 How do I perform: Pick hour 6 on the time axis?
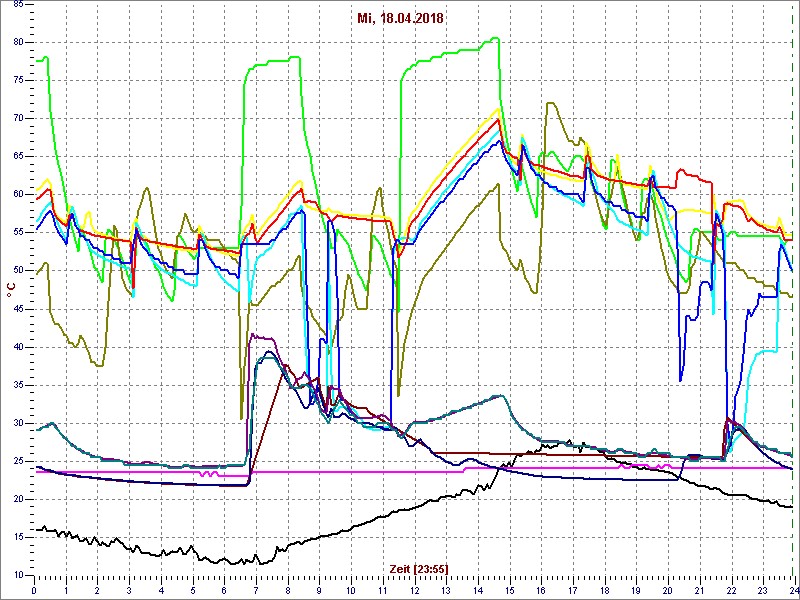pyautogui.click(x=224, y=591)
